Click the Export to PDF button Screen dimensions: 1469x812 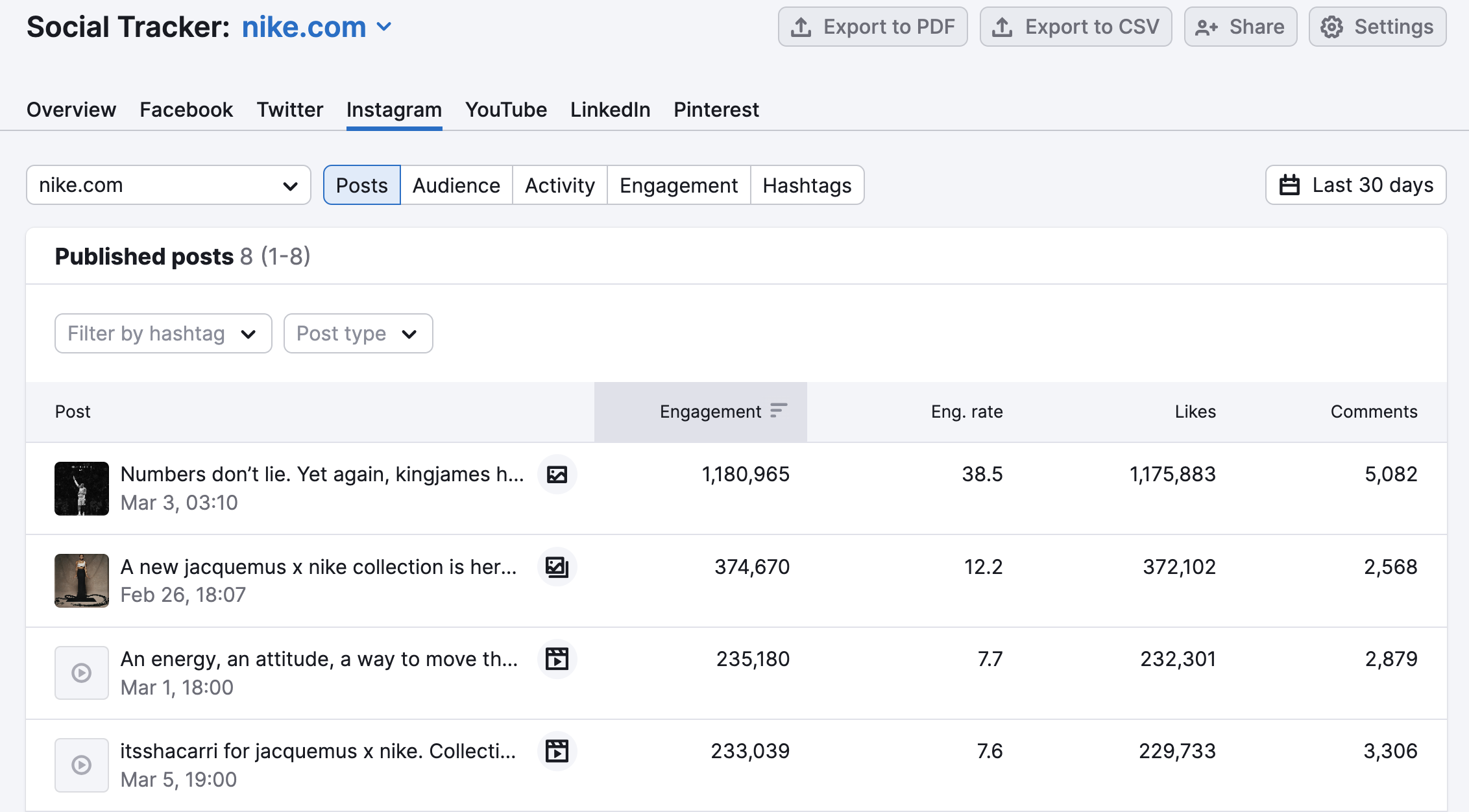pyautogui.click(x=872, y=27)
